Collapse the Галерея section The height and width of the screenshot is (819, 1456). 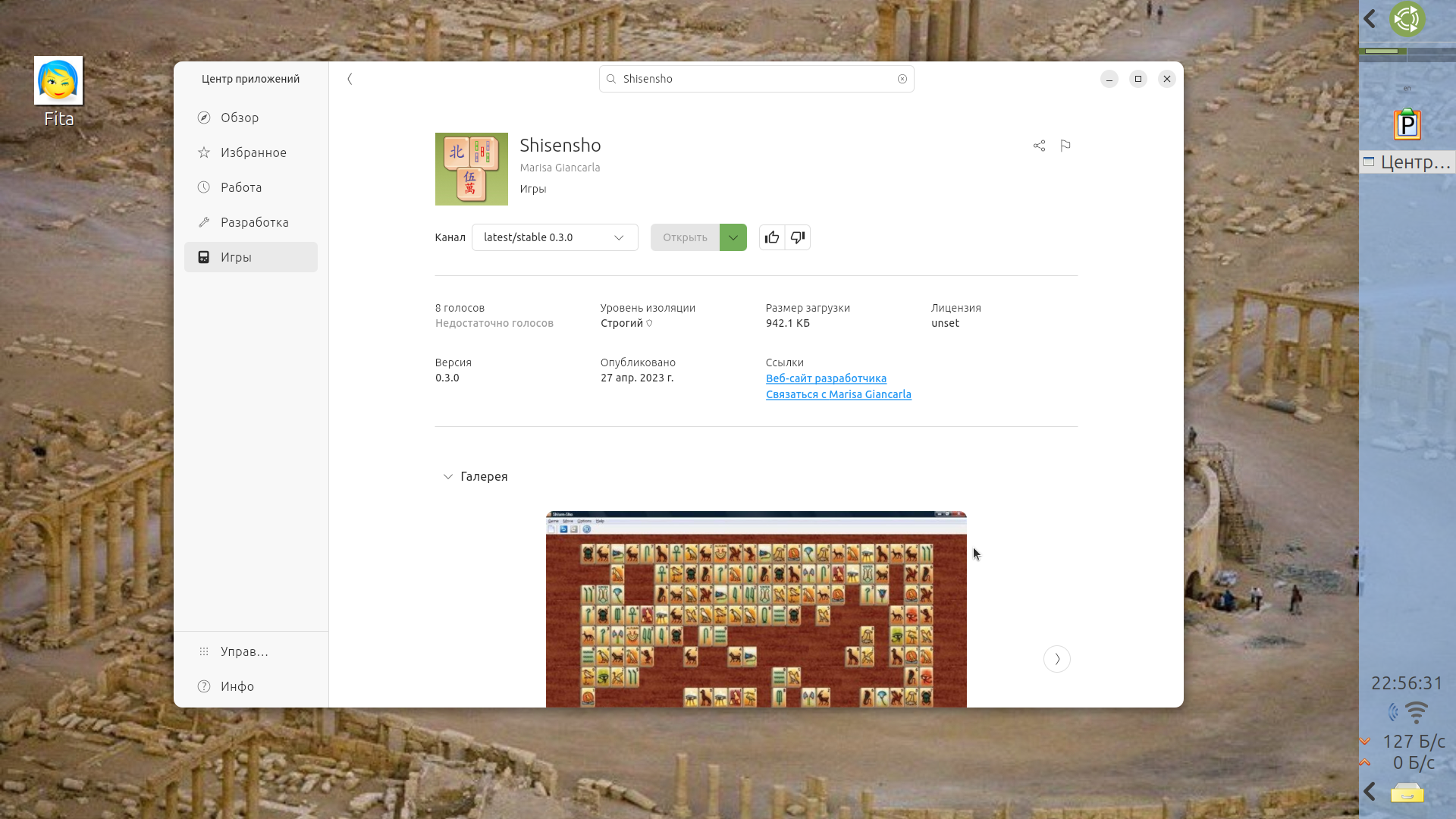475,476
